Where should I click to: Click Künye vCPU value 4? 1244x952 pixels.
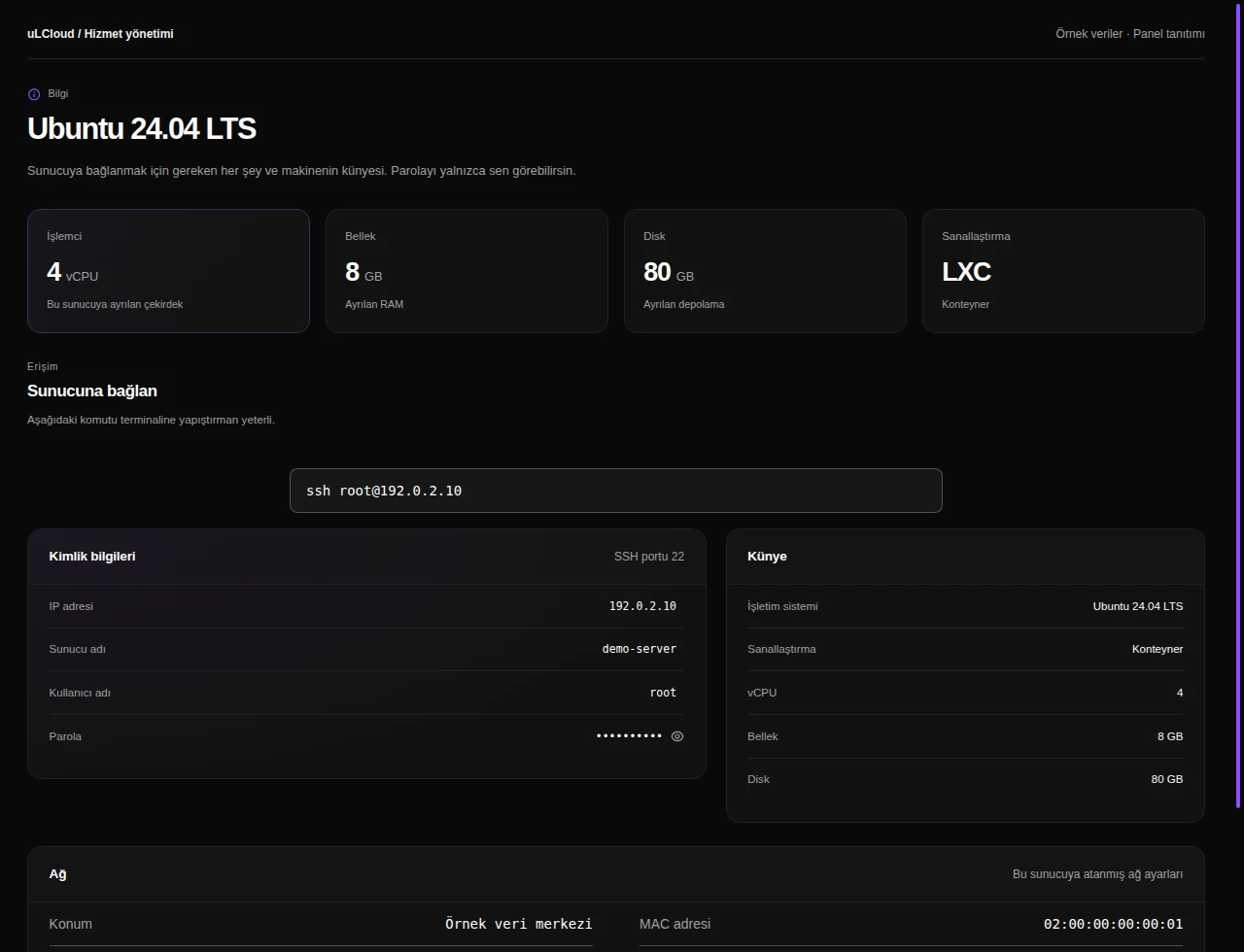(x=1180, y=693)
